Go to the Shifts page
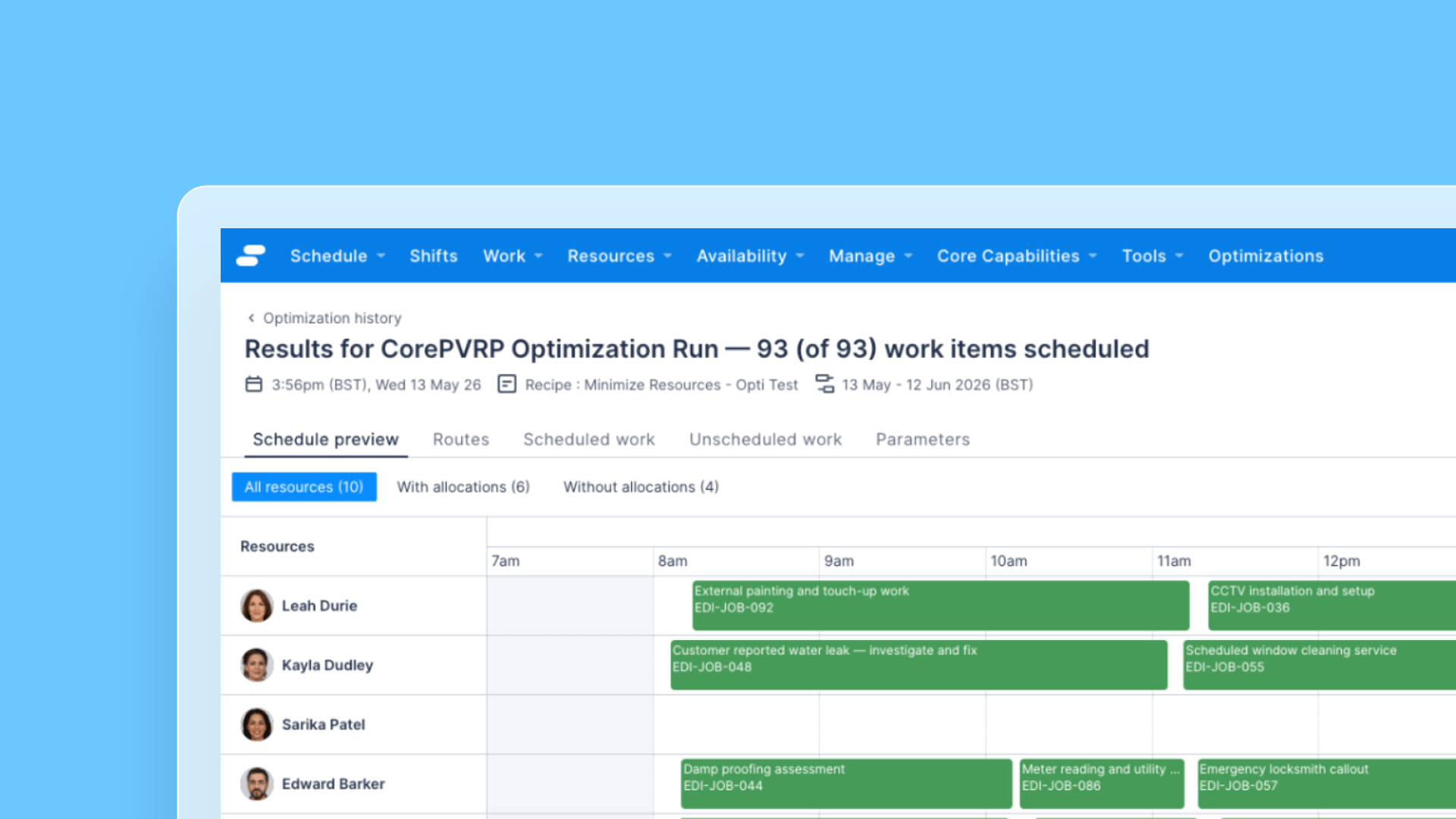Viewport: 1456px width, 819px height. 434,256
